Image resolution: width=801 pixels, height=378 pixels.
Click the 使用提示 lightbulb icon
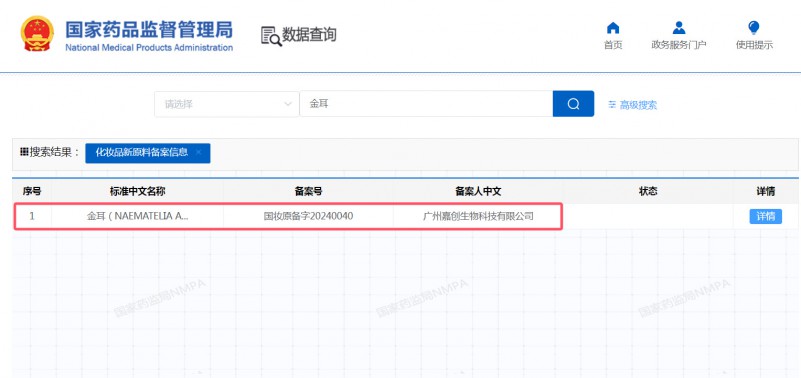[753, 28]
